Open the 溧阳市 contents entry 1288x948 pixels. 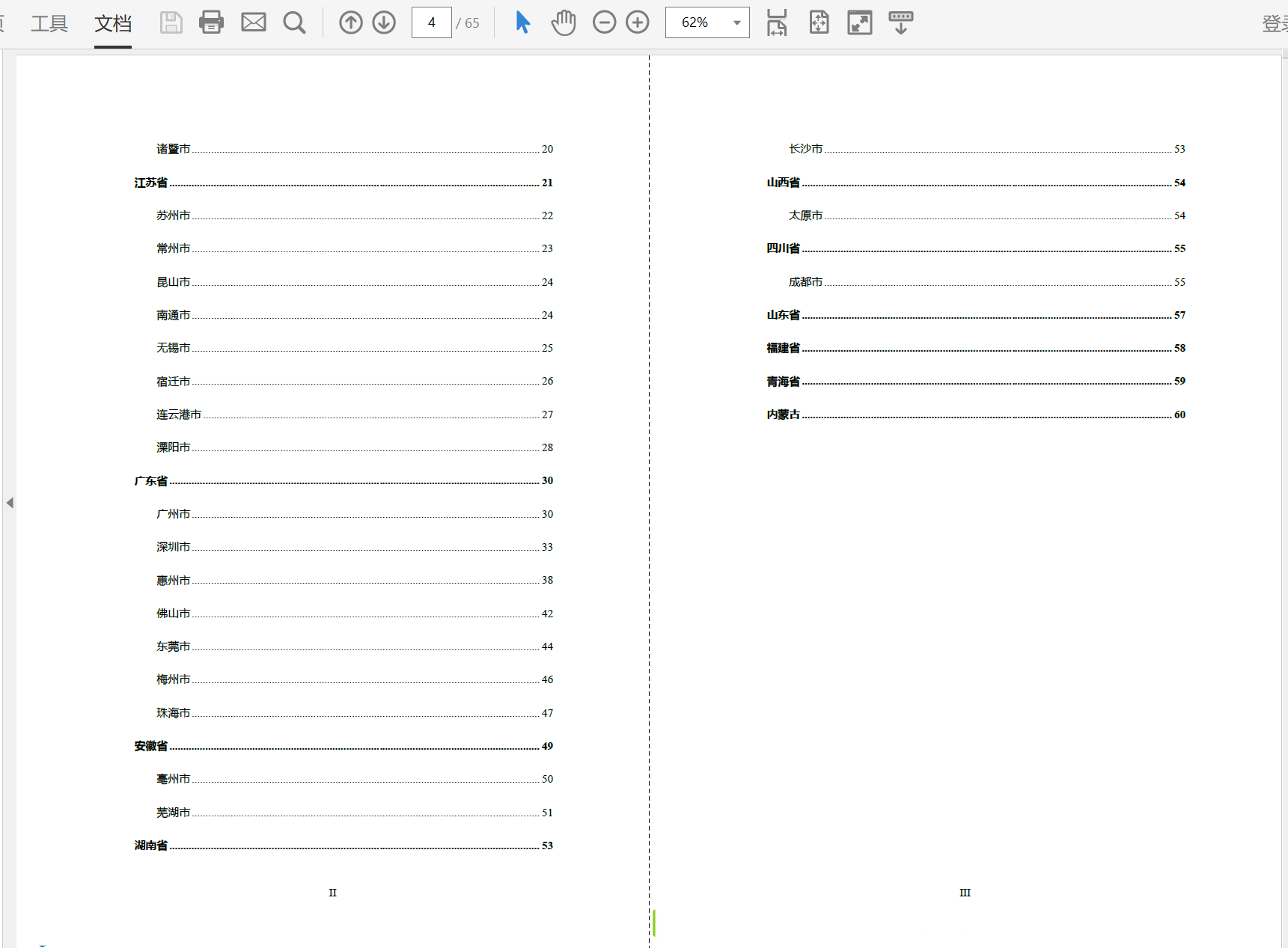tap(355, 447)
